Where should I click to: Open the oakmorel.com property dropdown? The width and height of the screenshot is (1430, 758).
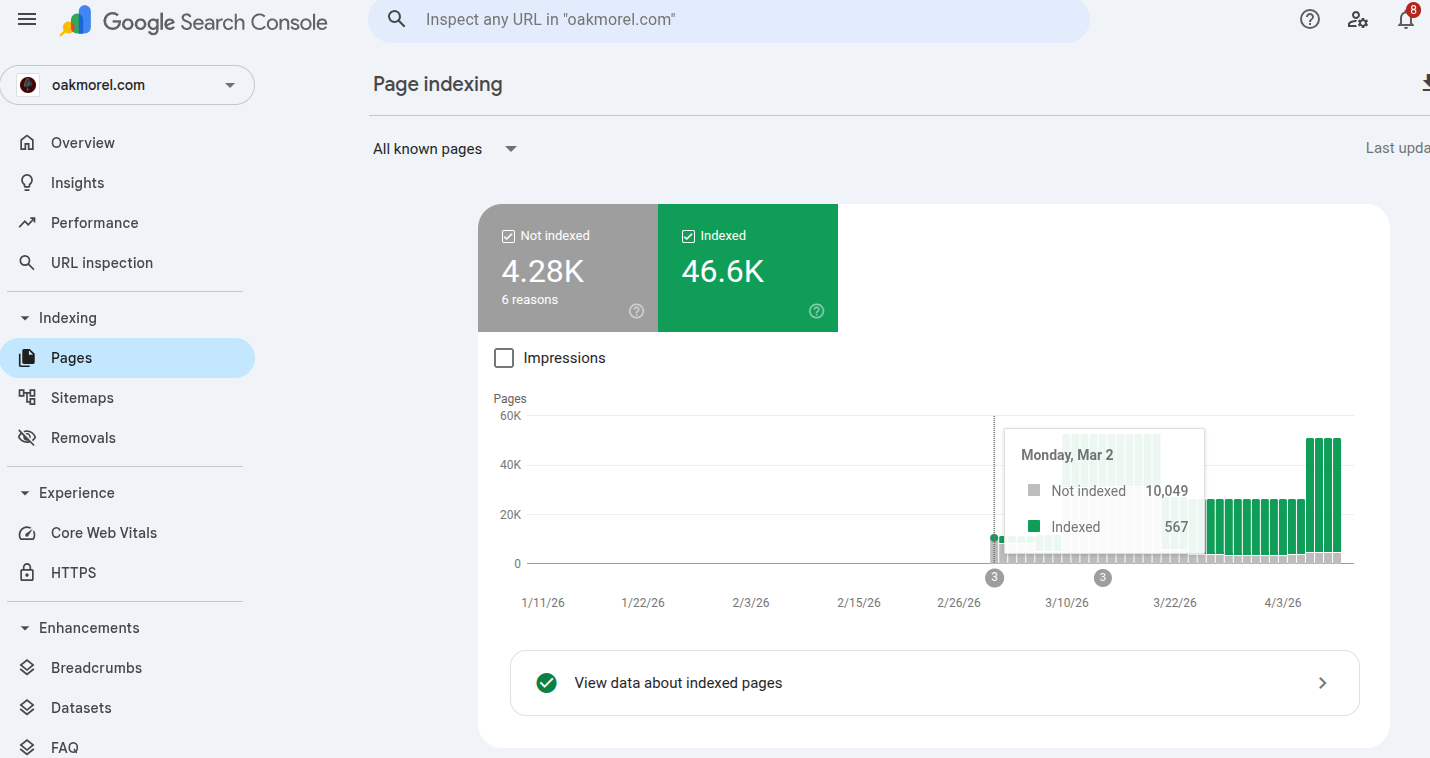[127, 85]
